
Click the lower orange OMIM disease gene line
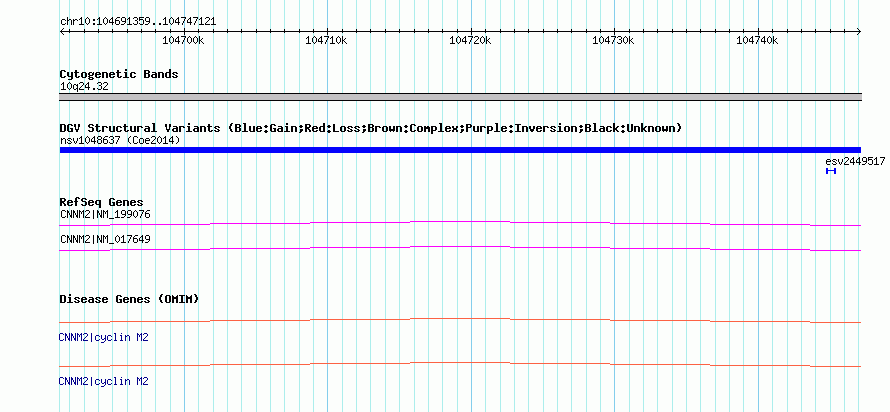tap(460, 364)
